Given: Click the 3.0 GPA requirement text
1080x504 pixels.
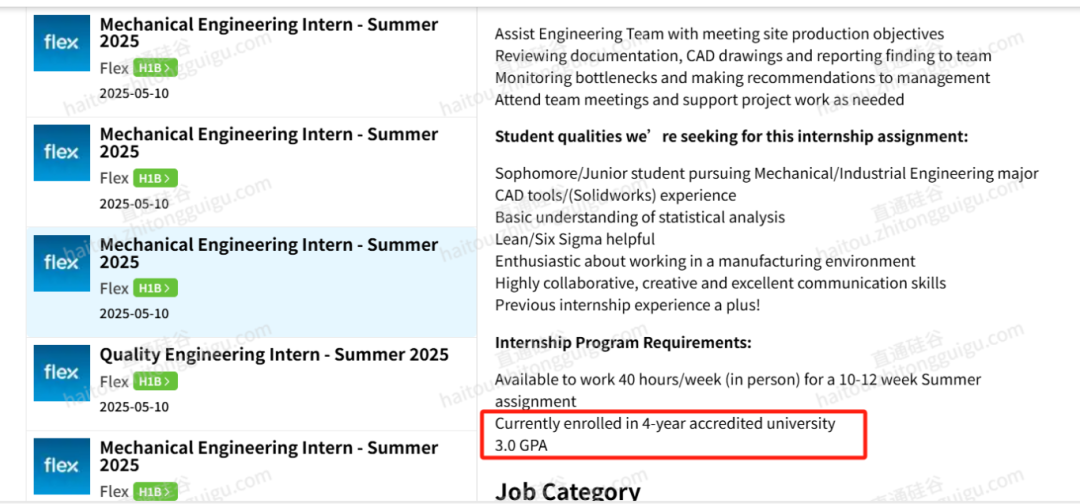Looking at the screenshot, I should (x=521, y=445).
